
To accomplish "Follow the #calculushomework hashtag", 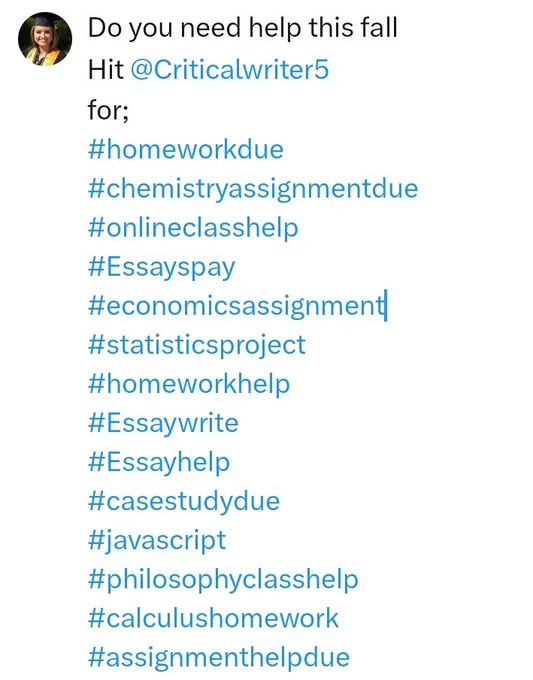I will point(213,618).
